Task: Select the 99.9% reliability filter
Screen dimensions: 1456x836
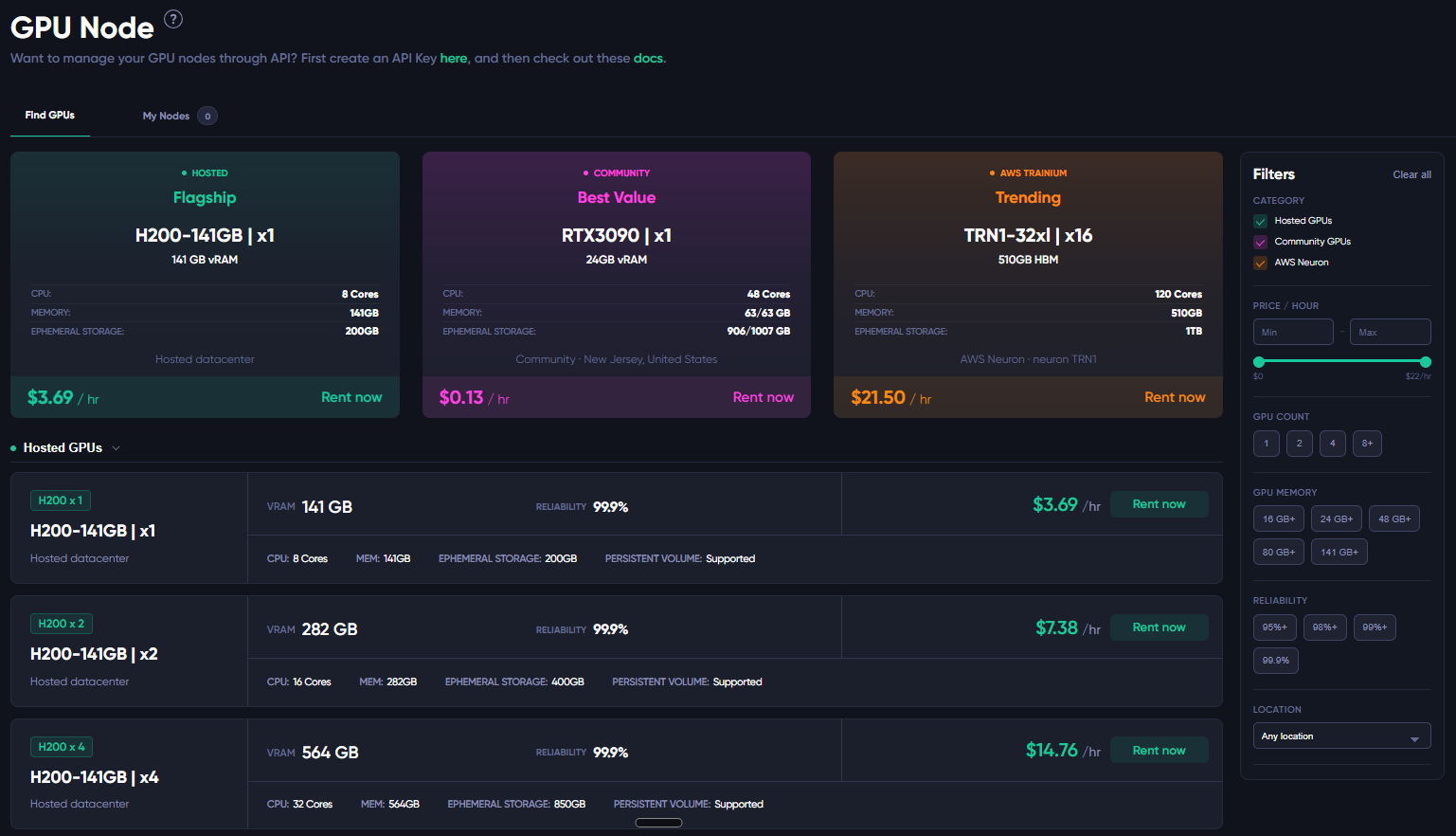Action: coord(1276,661)
